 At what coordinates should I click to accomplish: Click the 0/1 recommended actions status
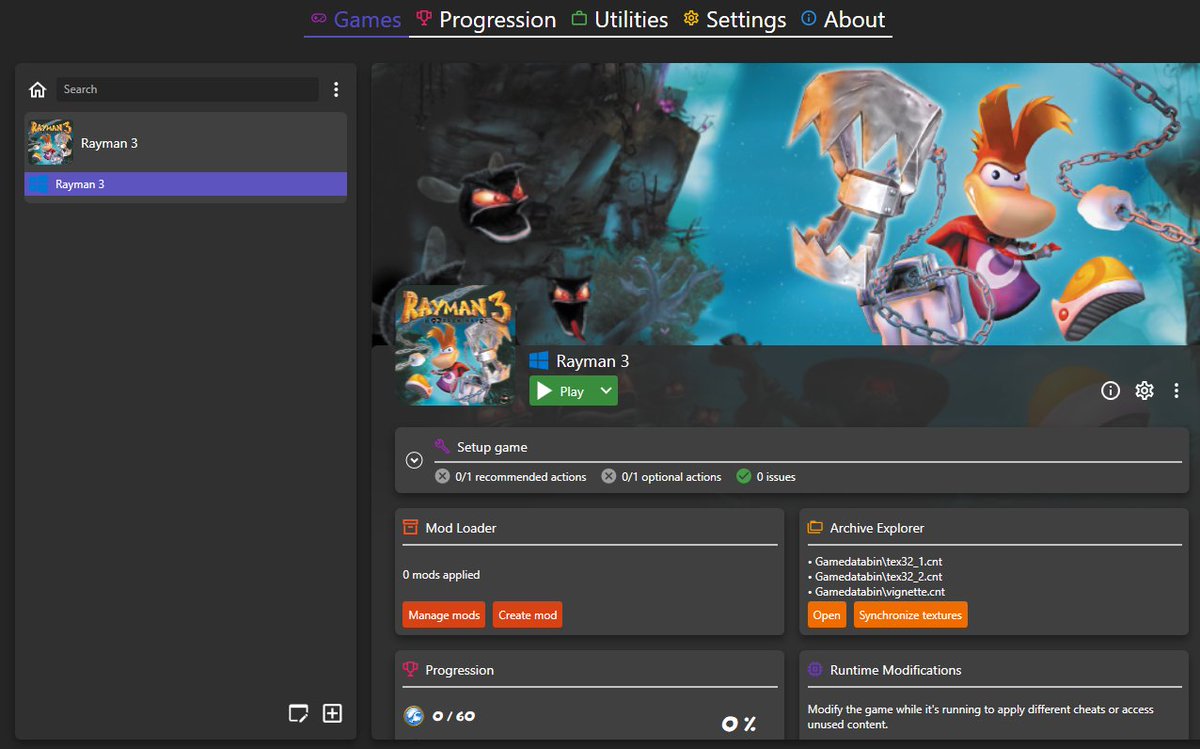(x=511, y=477)
